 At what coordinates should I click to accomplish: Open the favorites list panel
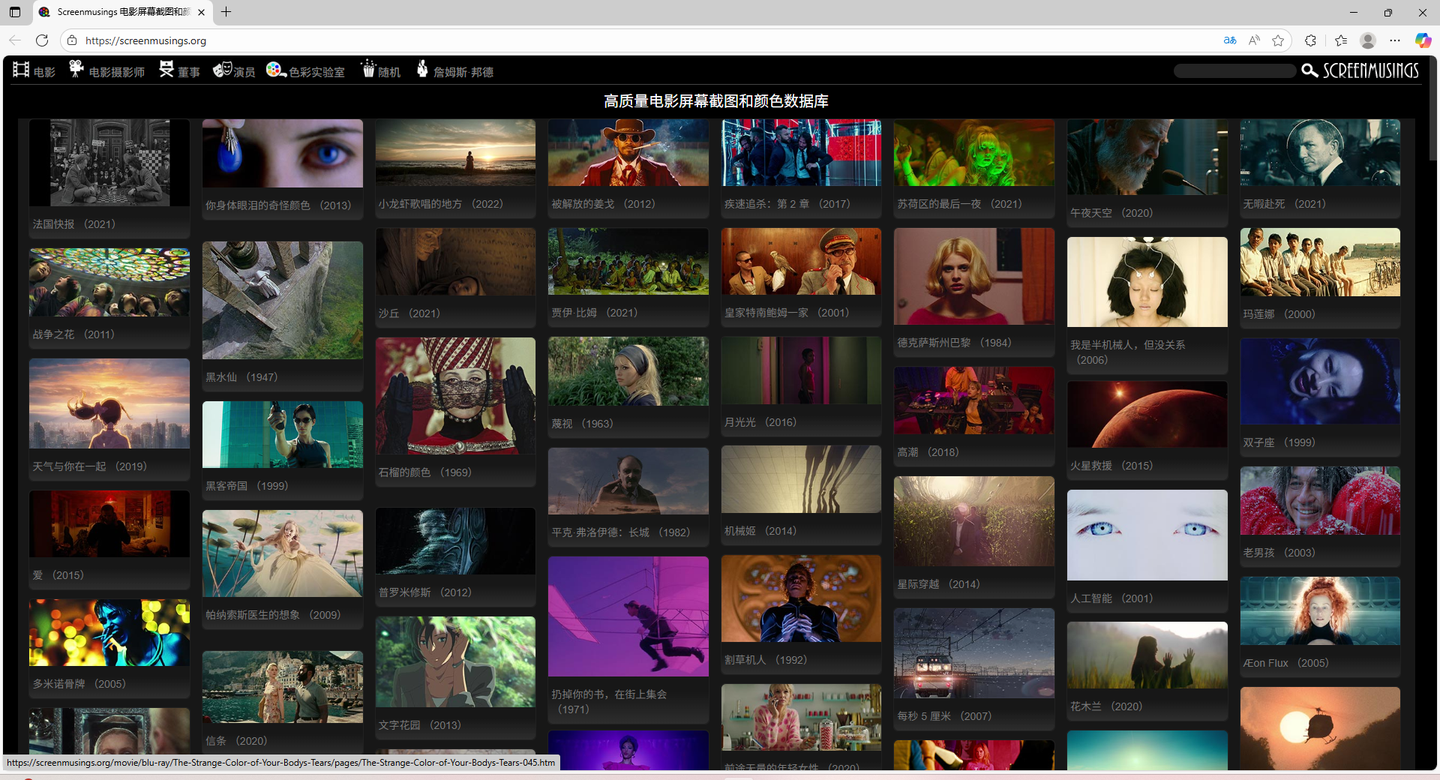pyautogui.click(x=1341, y=40)
